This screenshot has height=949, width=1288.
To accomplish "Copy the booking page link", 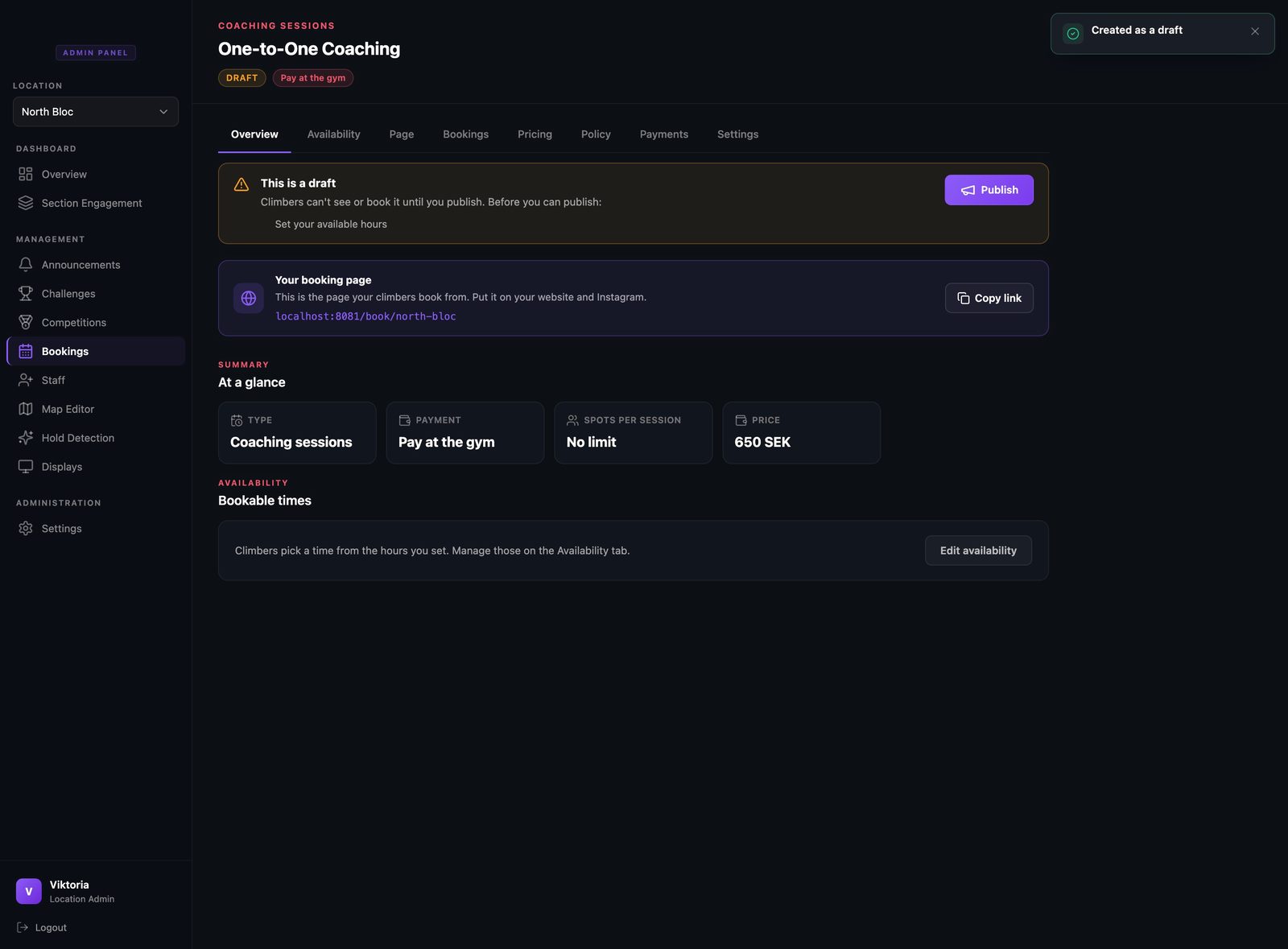I will [x=989, y=298].
